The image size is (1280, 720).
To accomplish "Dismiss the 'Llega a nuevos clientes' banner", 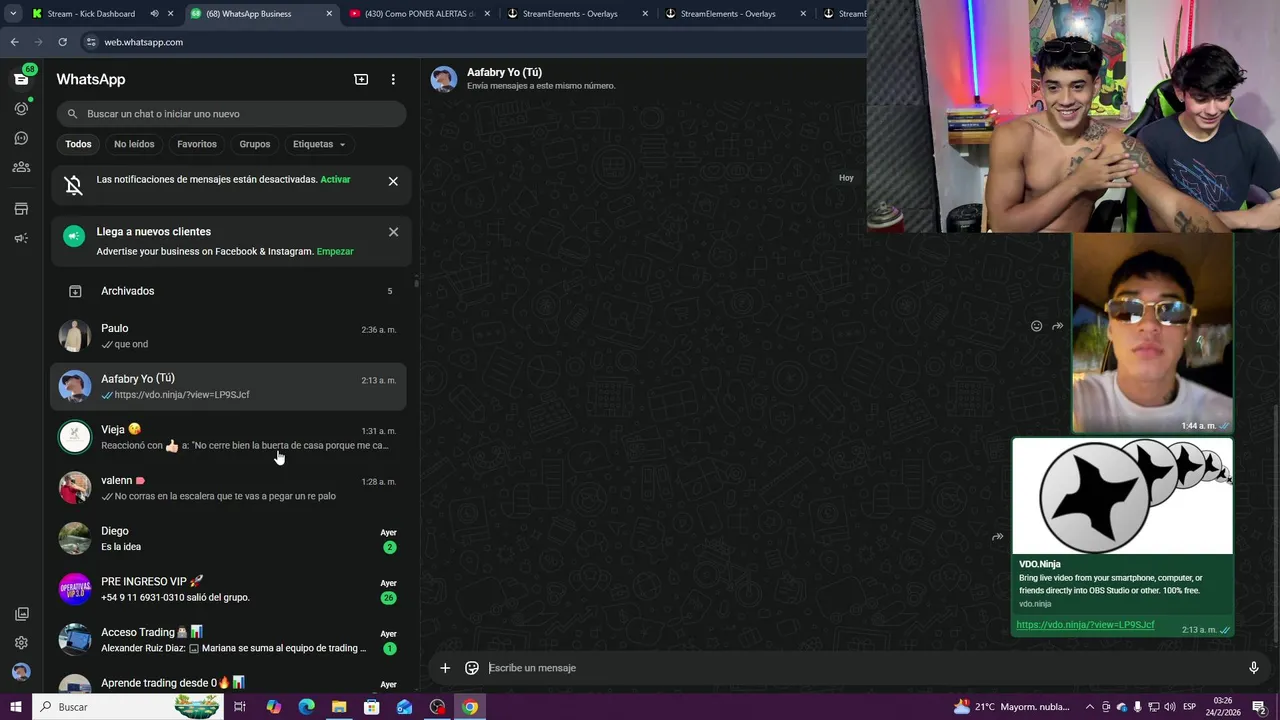I will 393,232.
